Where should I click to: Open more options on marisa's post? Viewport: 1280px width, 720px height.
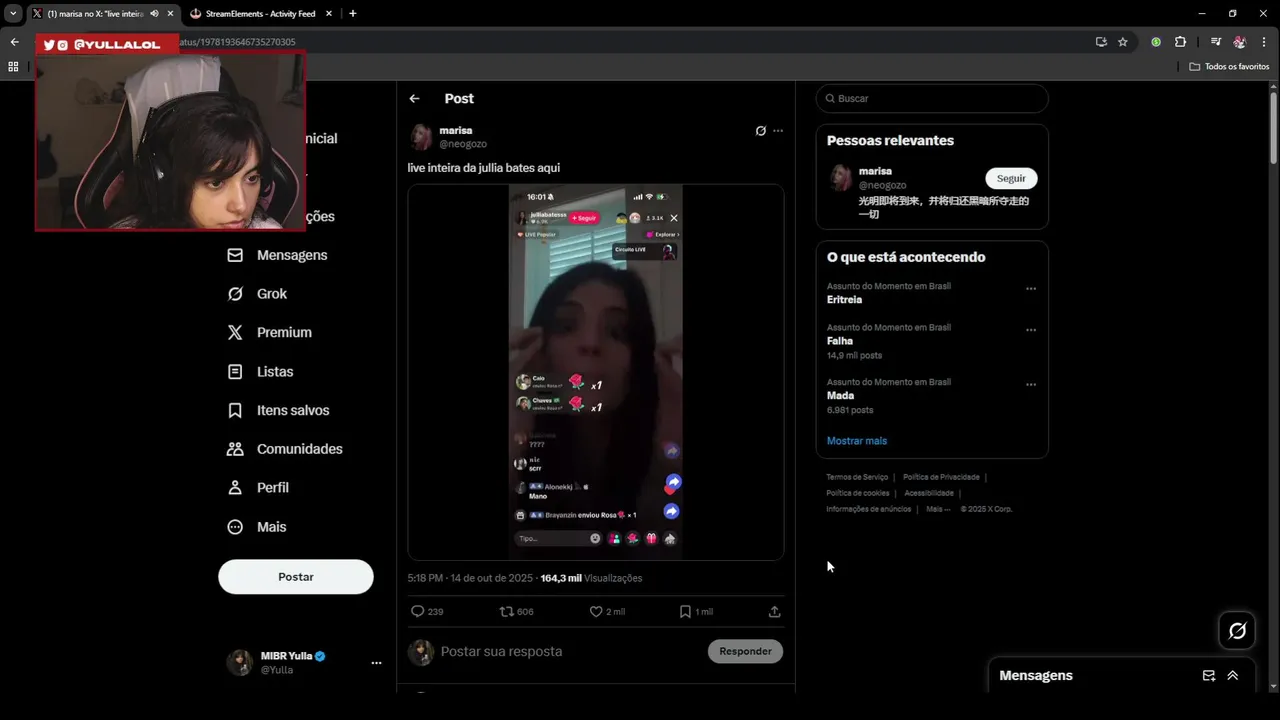tap(778, 131)
